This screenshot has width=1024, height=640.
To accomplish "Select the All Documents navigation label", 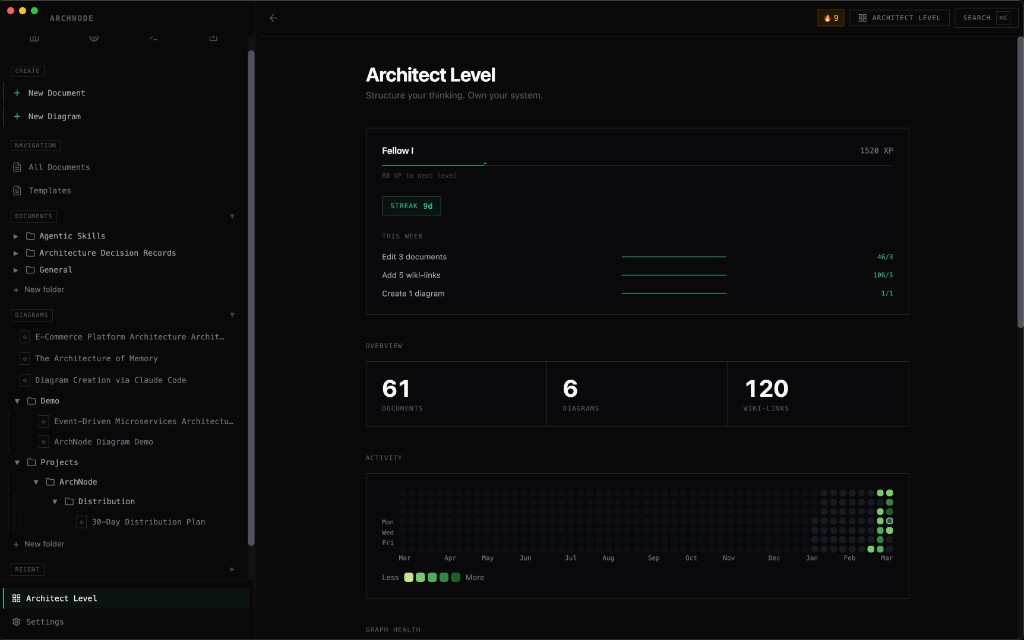I will tap(59, 167).
